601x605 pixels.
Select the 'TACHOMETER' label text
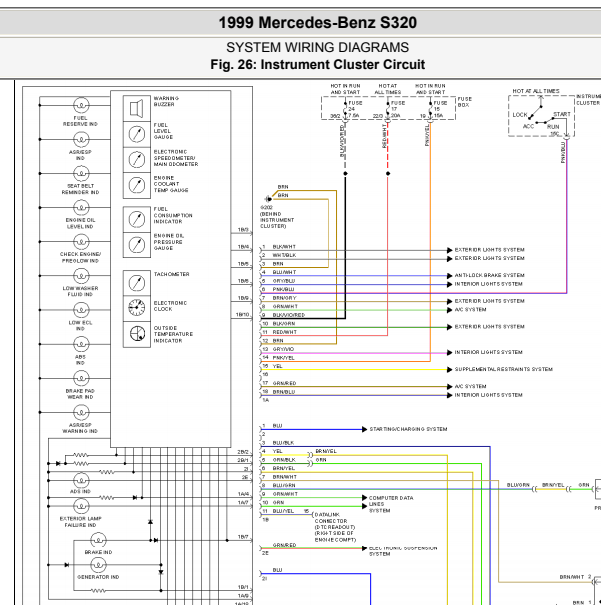[x=171, y=274]
